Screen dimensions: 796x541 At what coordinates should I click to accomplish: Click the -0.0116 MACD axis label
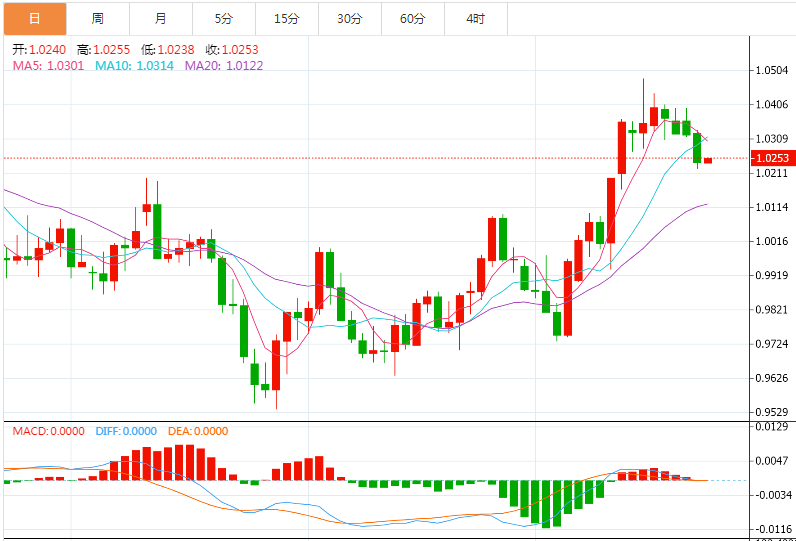[772, 529]
